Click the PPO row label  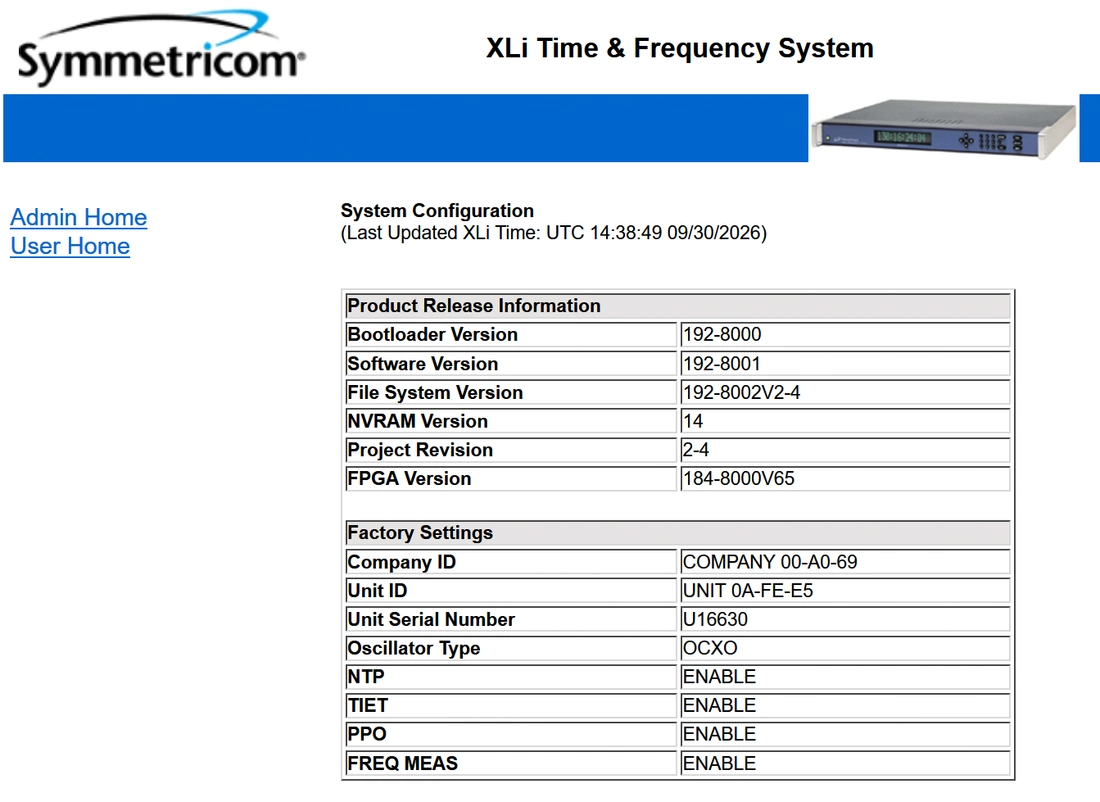[367, 734]
